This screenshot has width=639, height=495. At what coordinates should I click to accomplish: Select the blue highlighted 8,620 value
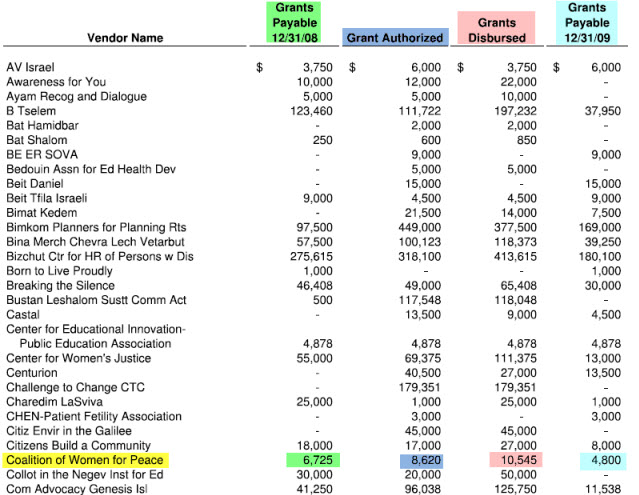tap(422, 460)
